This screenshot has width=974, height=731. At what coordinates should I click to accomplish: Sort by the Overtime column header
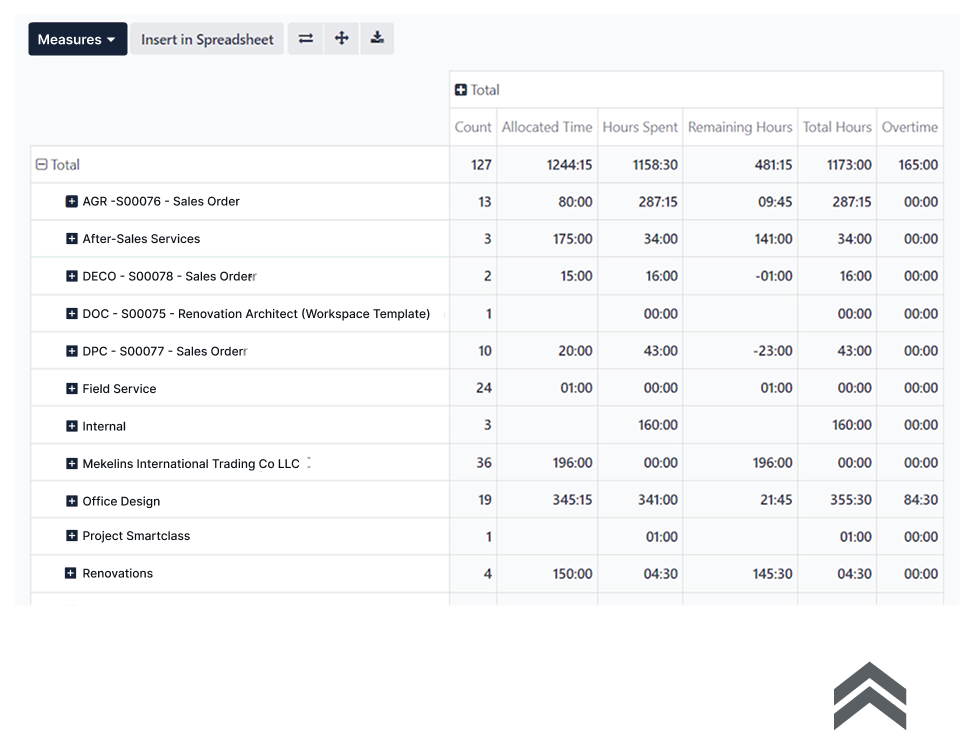pyautogui.click(x=909, y=127)
